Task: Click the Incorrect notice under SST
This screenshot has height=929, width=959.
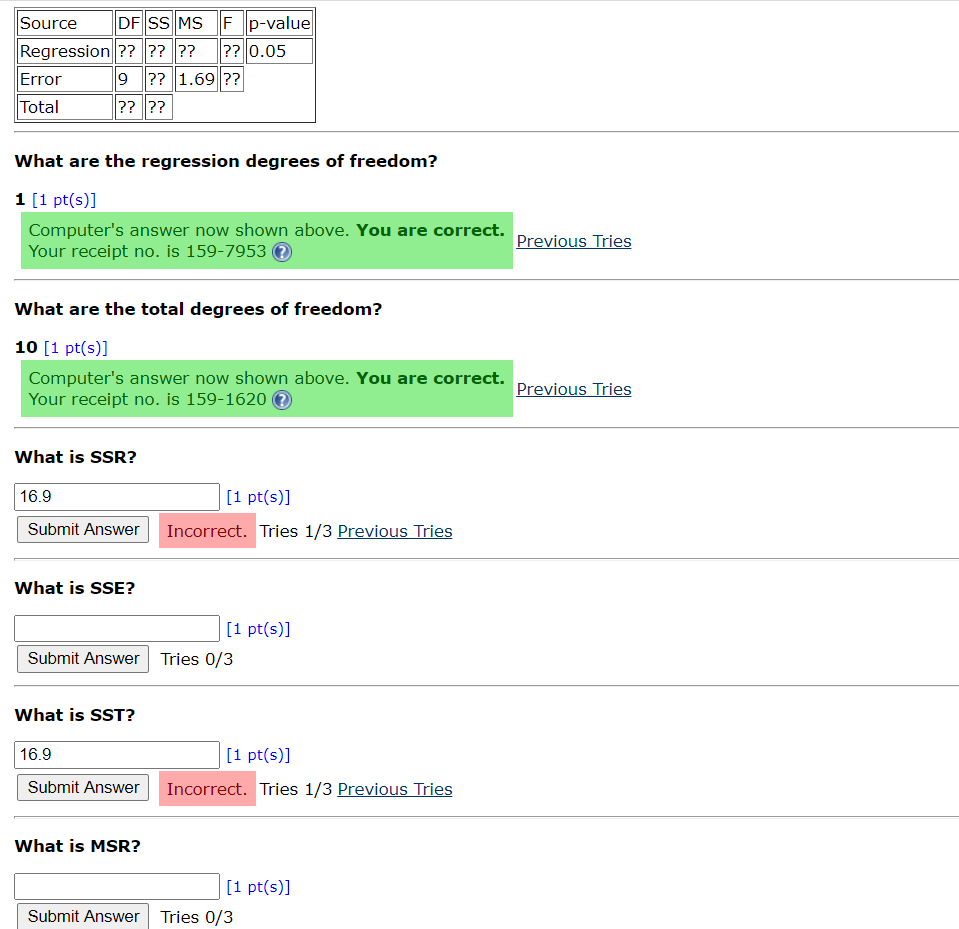Action: click(x=207, y=789)
